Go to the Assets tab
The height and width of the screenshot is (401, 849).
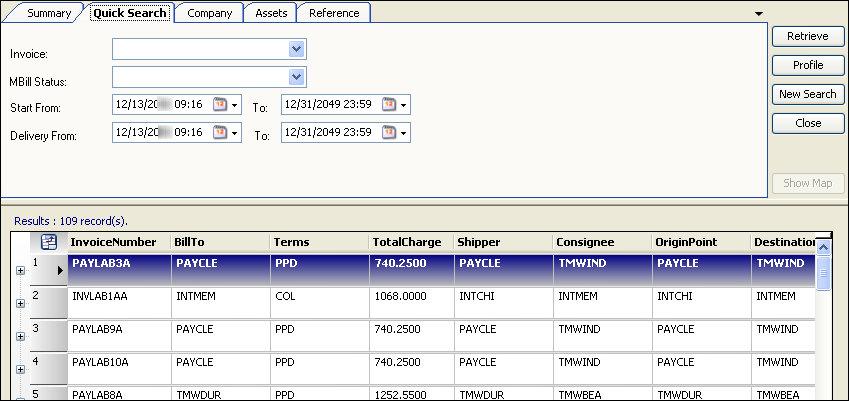tap(271, 13)
